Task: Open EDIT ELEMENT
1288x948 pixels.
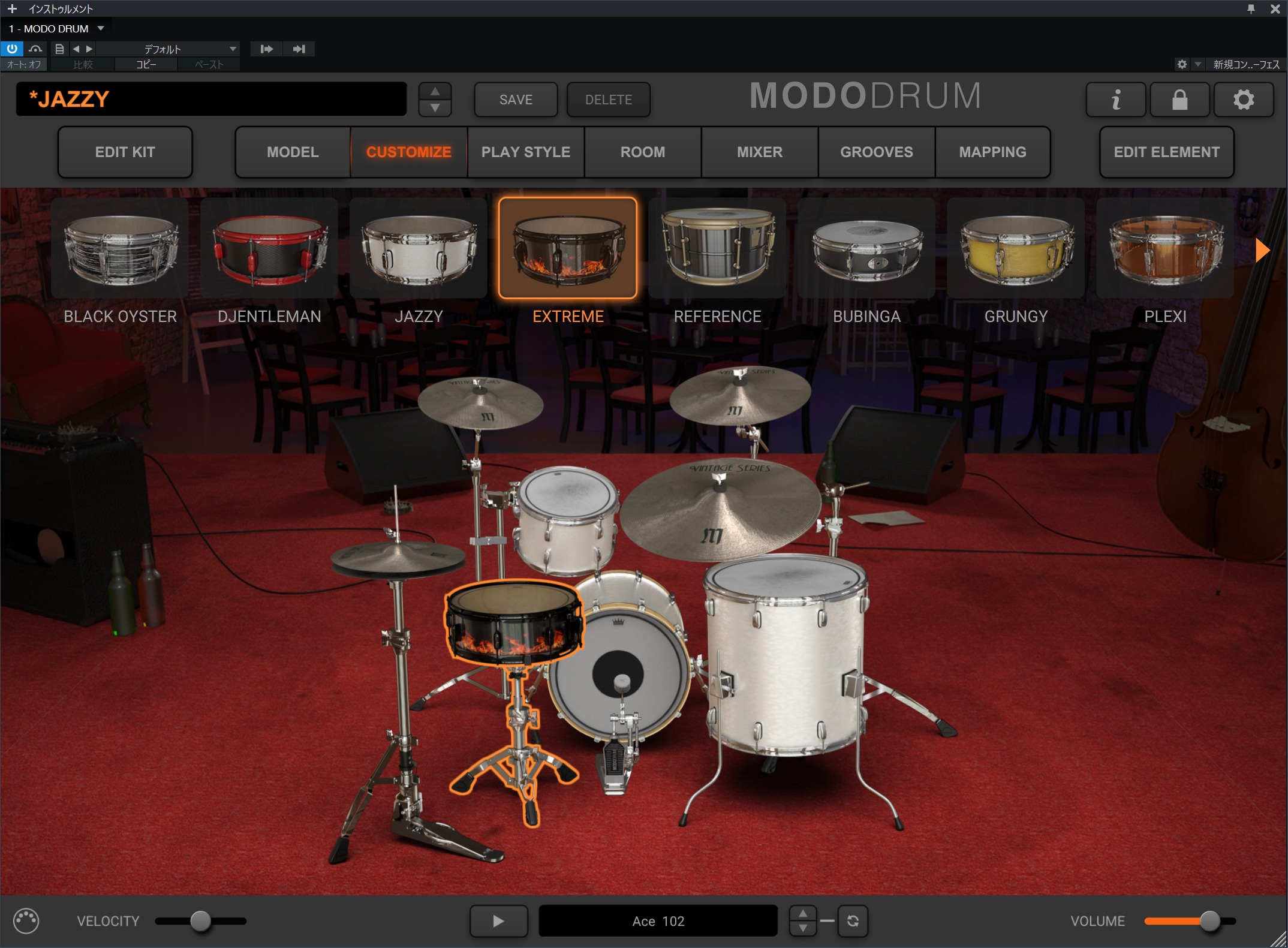Action: 1166,152
